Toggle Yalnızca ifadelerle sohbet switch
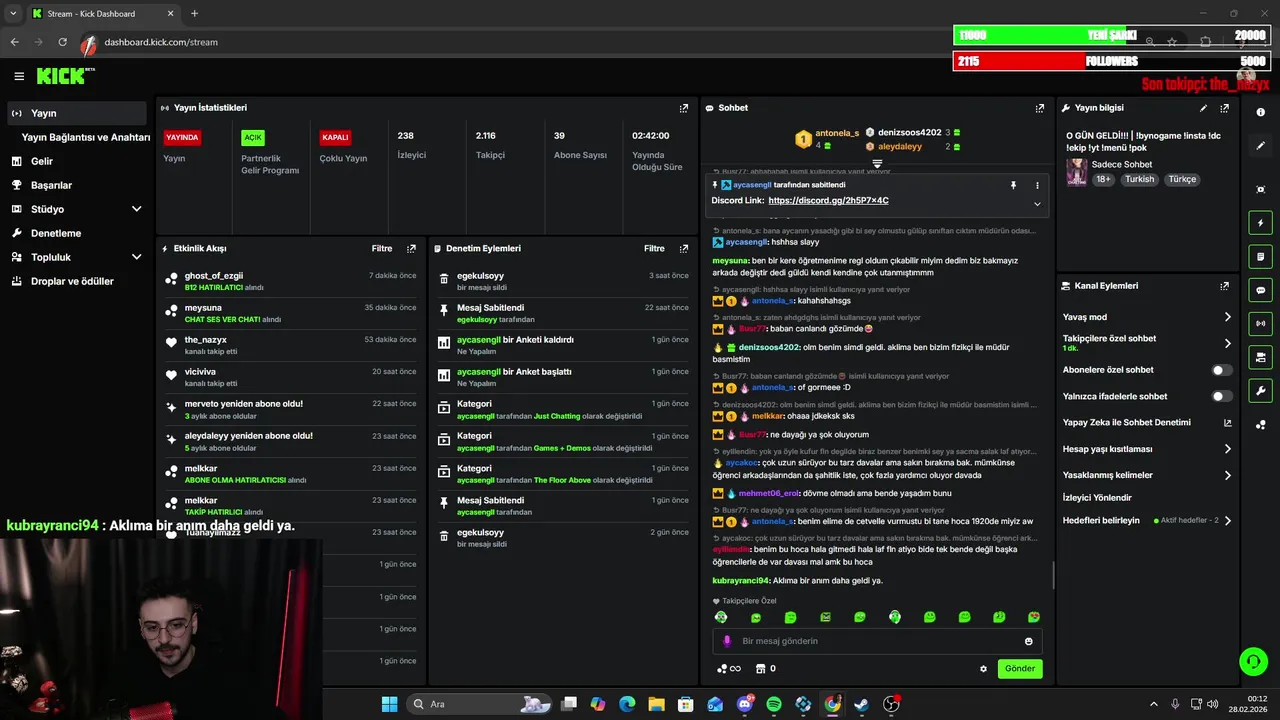 click(x=1221, y=396)
